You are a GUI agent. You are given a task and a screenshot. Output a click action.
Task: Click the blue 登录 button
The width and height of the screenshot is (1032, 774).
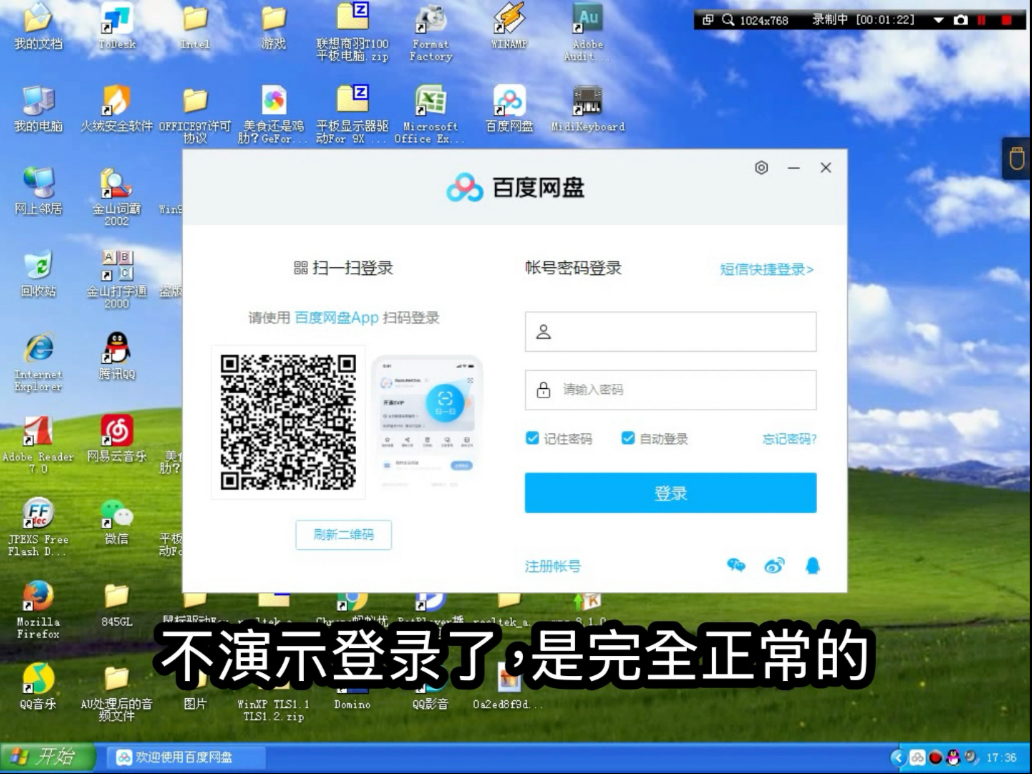coord(671,493)
